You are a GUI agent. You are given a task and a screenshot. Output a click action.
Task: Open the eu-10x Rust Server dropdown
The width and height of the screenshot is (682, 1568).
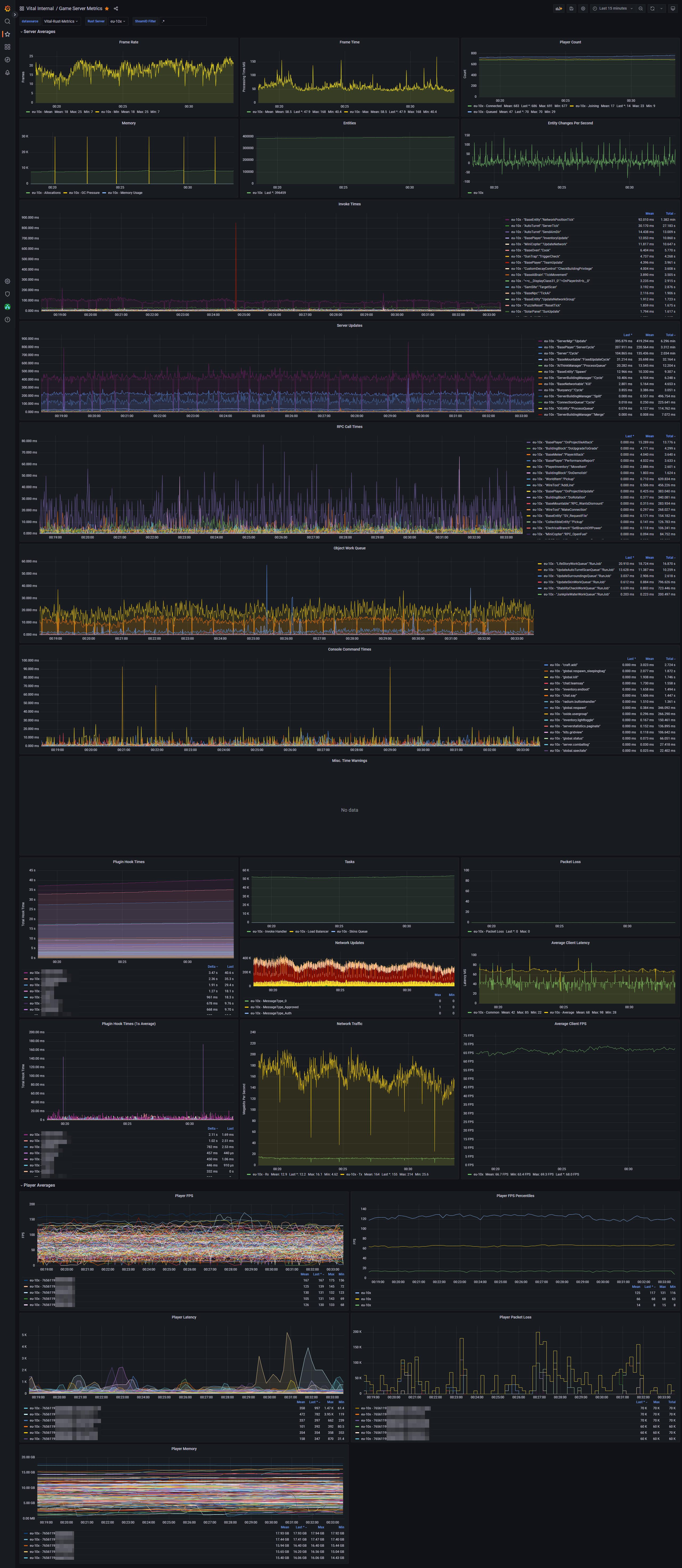(x=117, y=21)
